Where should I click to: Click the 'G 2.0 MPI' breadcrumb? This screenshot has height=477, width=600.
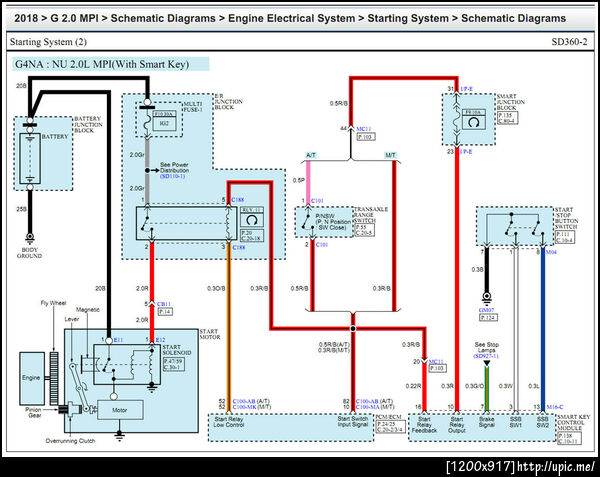point(75,18)
